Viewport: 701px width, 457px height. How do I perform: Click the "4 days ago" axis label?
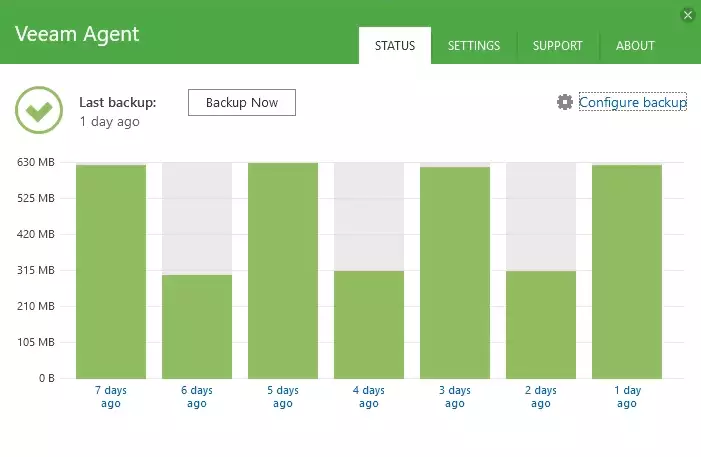coord(369,397)
